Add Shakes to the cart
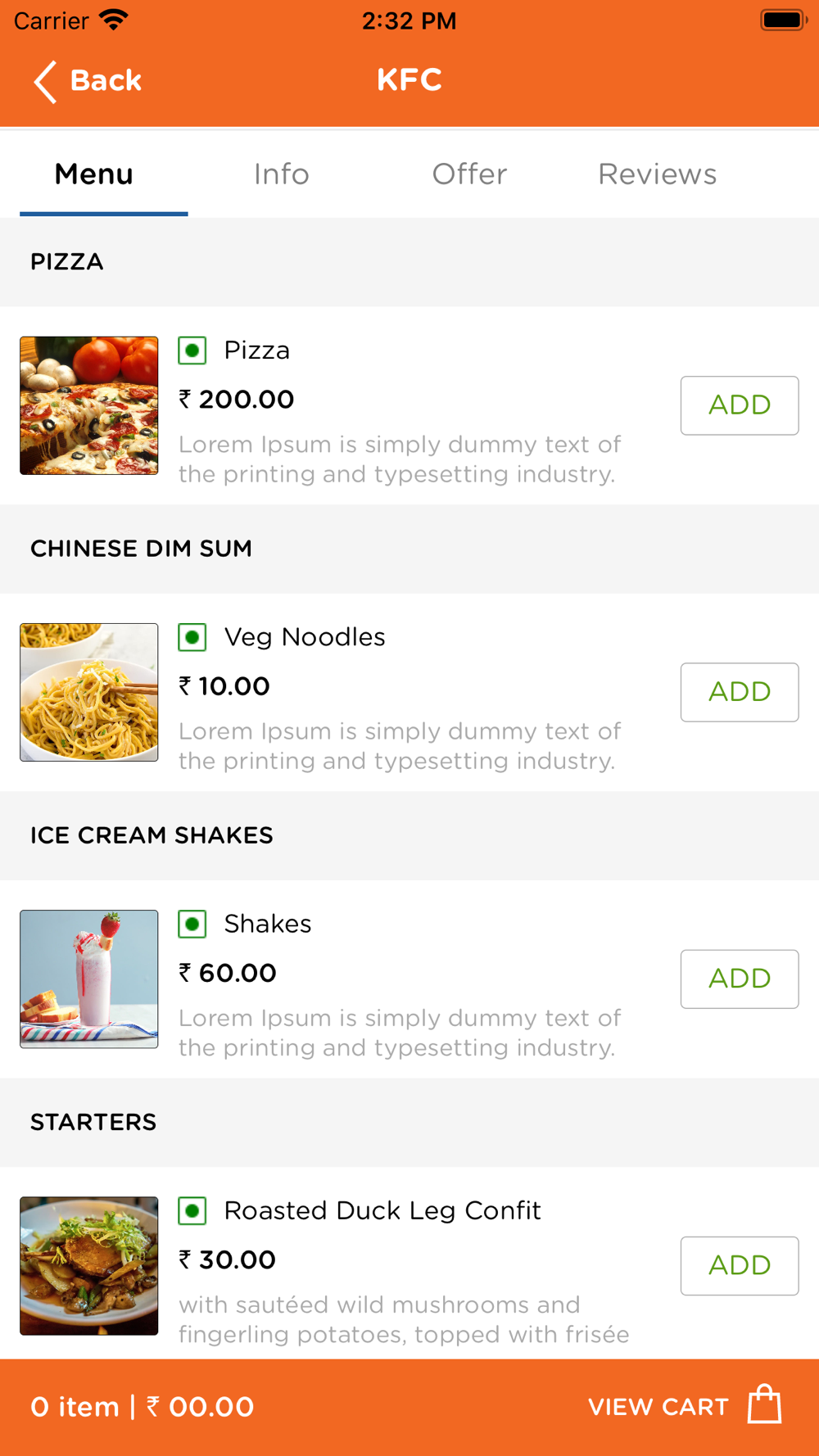The width and height of the screenshot is (819, 1456). coord(740,979)
